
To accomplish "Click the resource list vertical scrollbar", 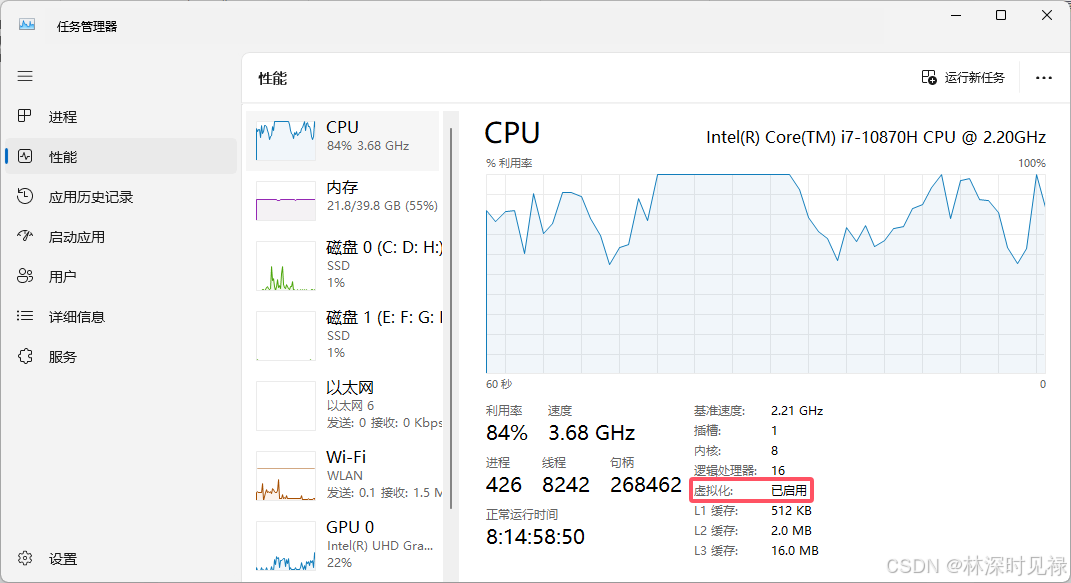I will 451,317.
